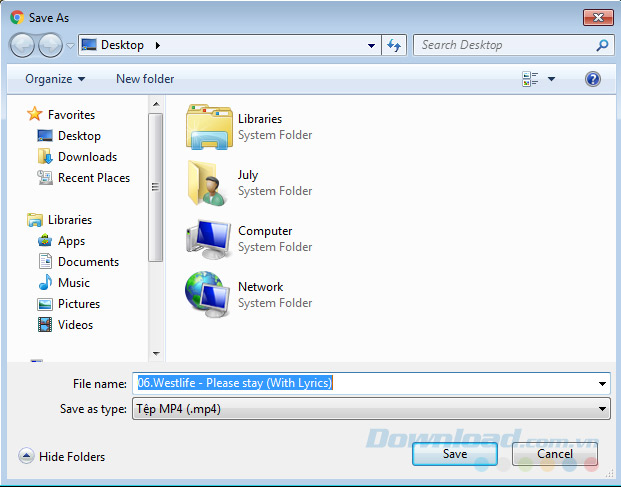Click the Change your view icon
This screenshot has height=487, width=621.
(x=530, y=79)
